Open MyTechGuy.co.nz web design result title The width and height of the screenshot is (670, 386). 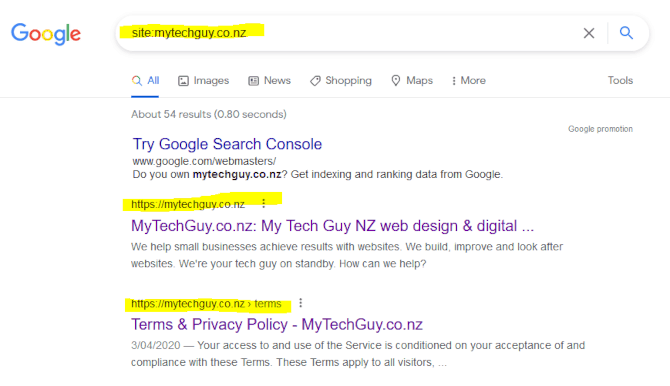[332, 226]
